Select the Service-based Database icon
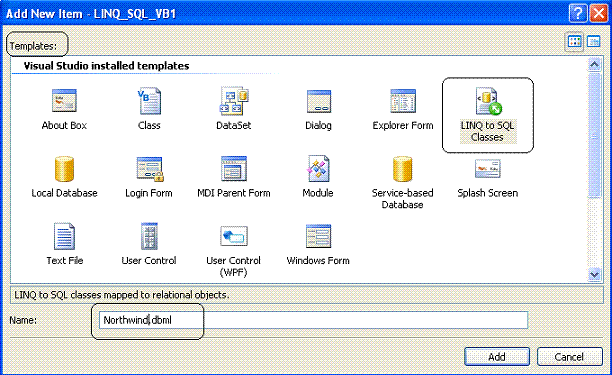The width and height of the screenshot is (612, 375). (402, 169)
